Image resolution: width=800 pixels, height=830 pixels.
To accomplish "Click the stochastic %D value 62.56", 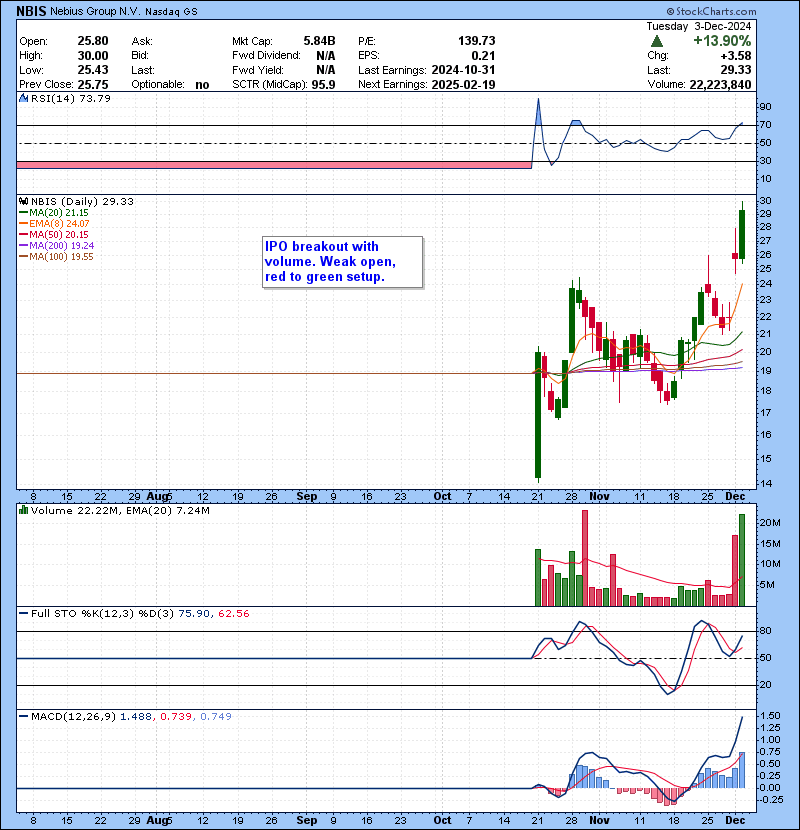I will pyautogui.click(x=233, y=614).
